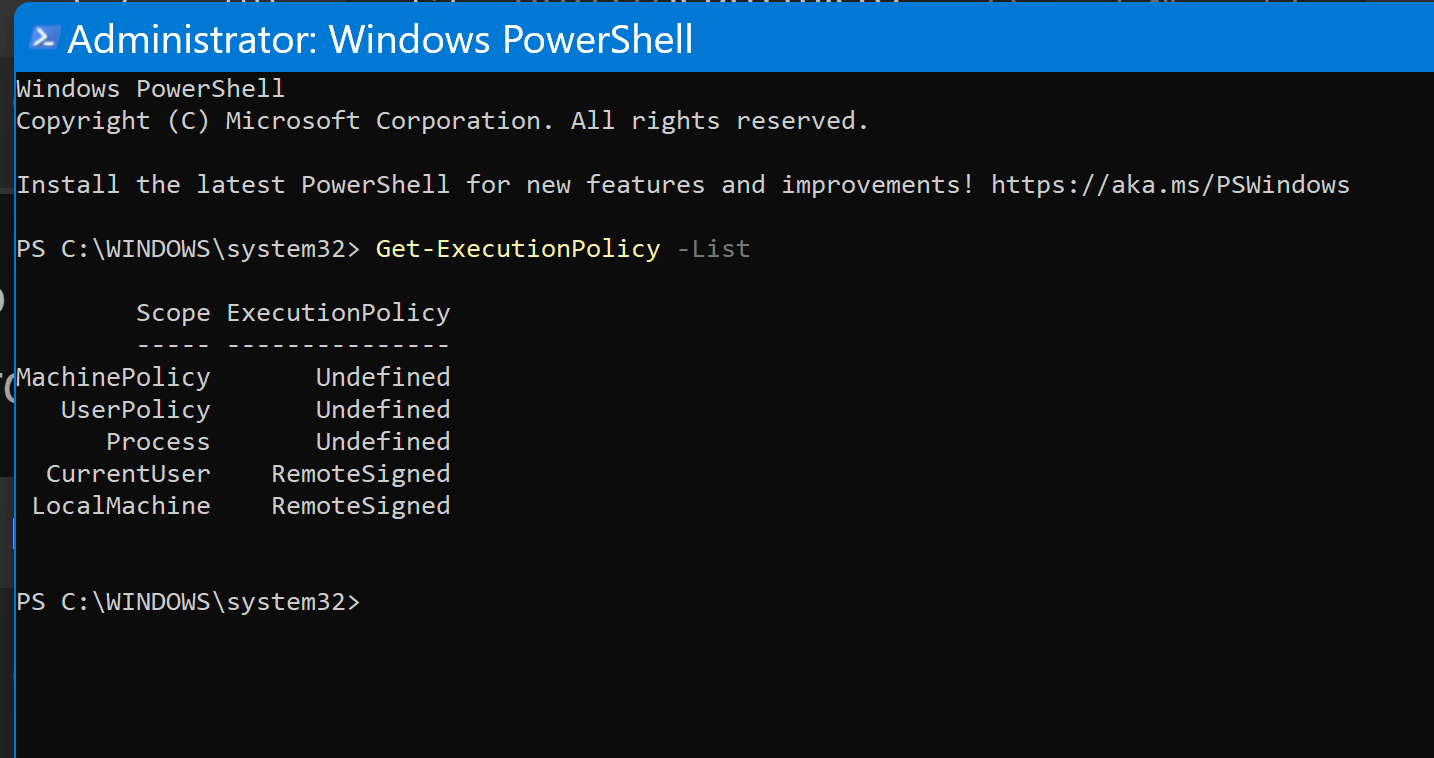Click the -List parameter text
1434x758 pixels.
(x=713, y=249)
